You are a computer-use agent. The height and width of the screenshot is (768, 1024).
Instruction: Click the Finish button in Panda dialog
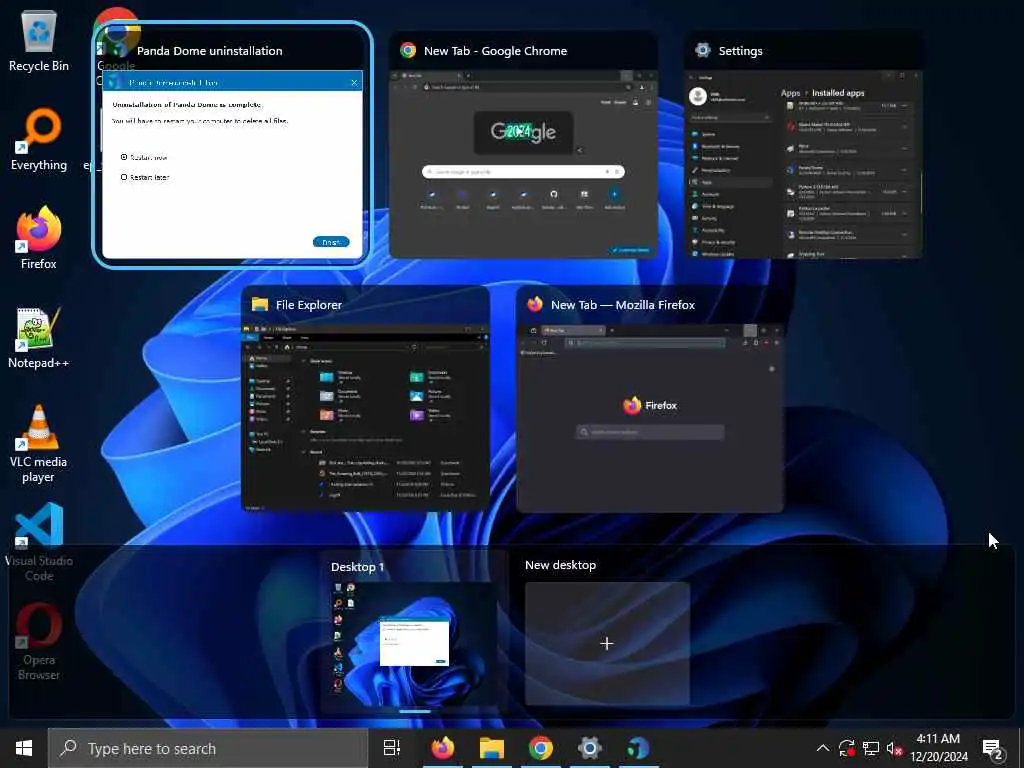[331, 242]
